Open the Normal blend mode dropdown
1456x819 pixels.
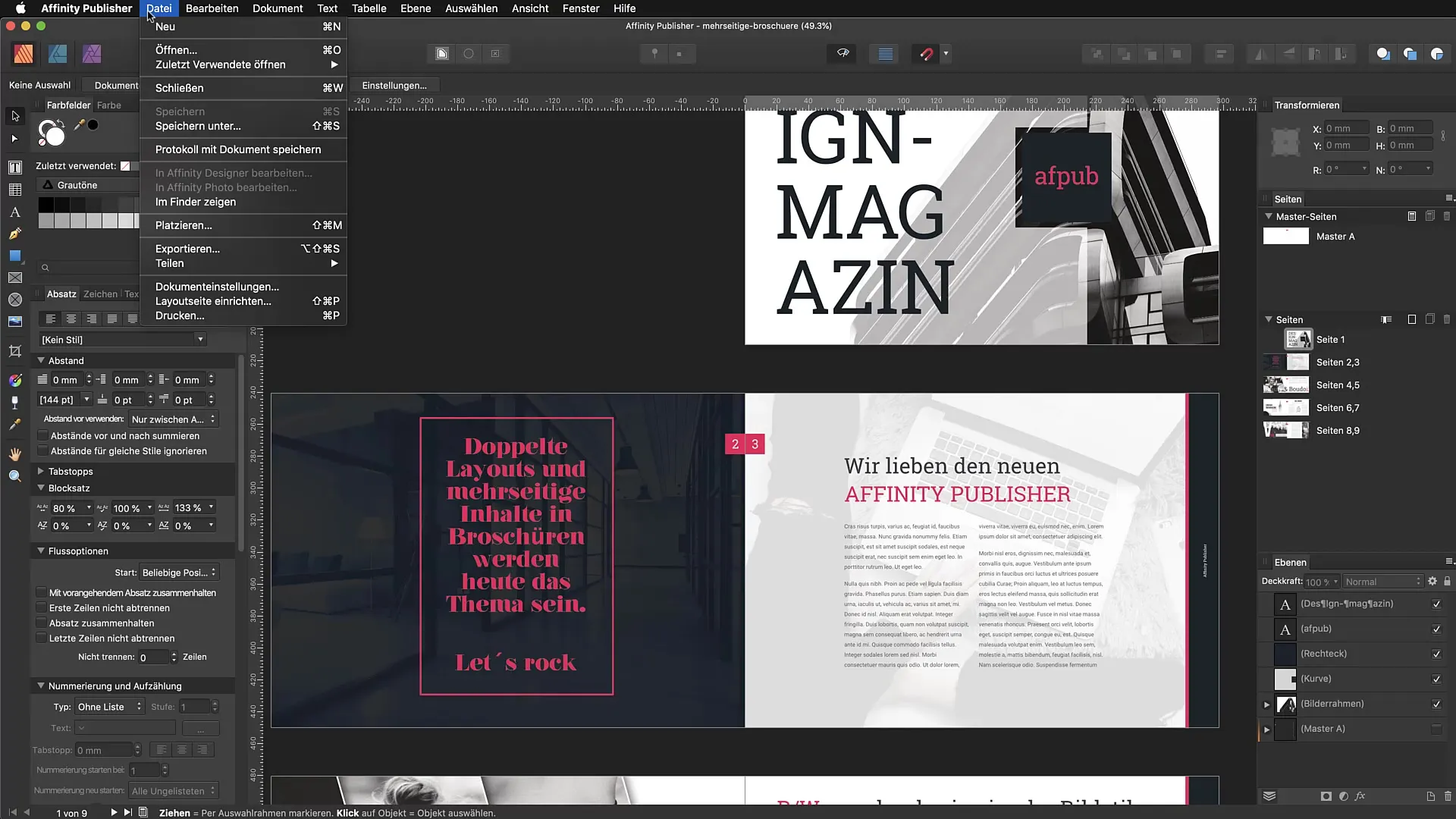tap(1383, 582)
